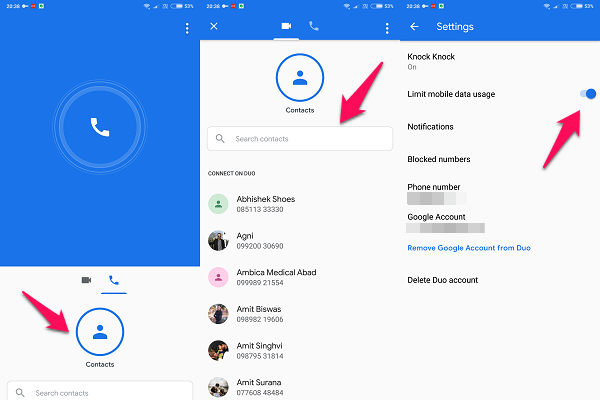
Task: Select voice call tab below blue screen
Action: click(114, 280)
